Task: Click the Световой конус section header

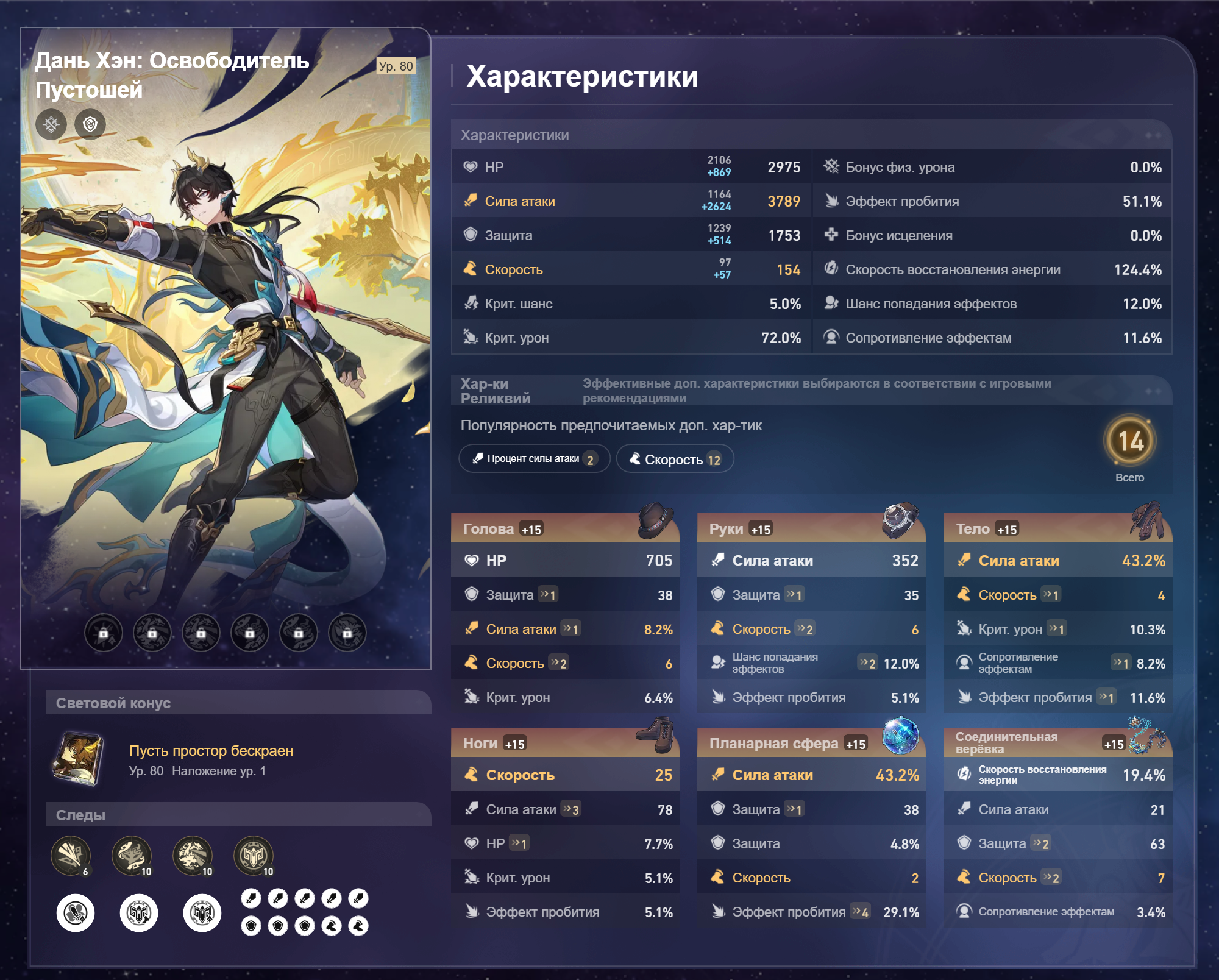Action: coord(239,703)
